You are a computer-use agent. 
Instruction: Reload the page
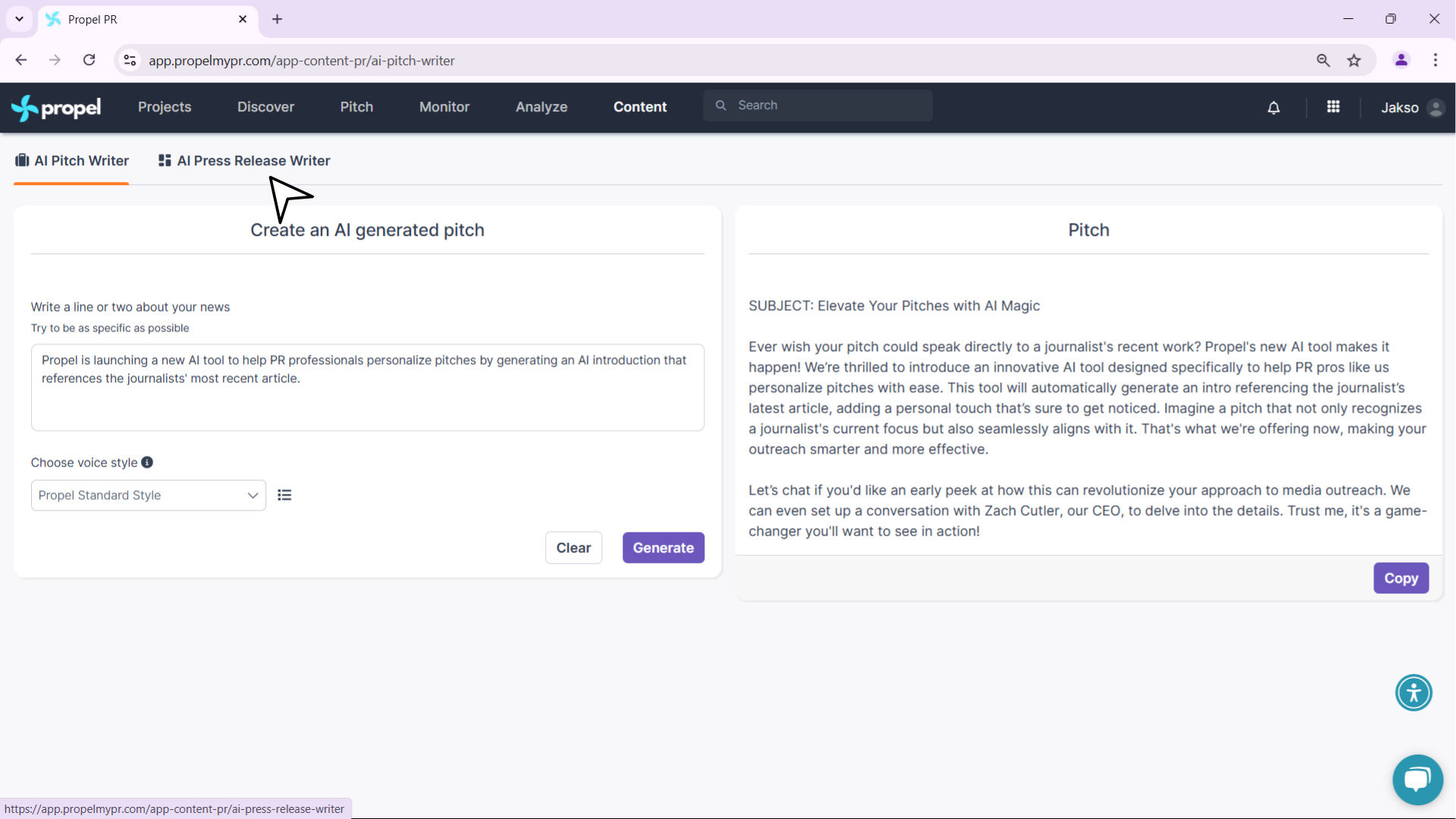[x=89, y=60]
